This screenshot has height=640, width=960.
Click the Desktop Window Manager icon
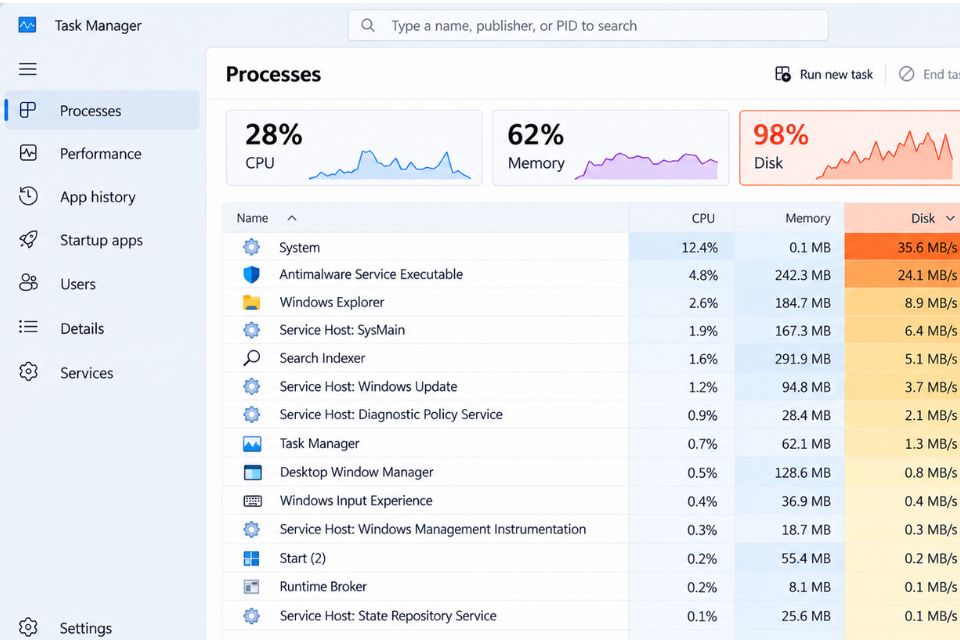pos(252,472)
